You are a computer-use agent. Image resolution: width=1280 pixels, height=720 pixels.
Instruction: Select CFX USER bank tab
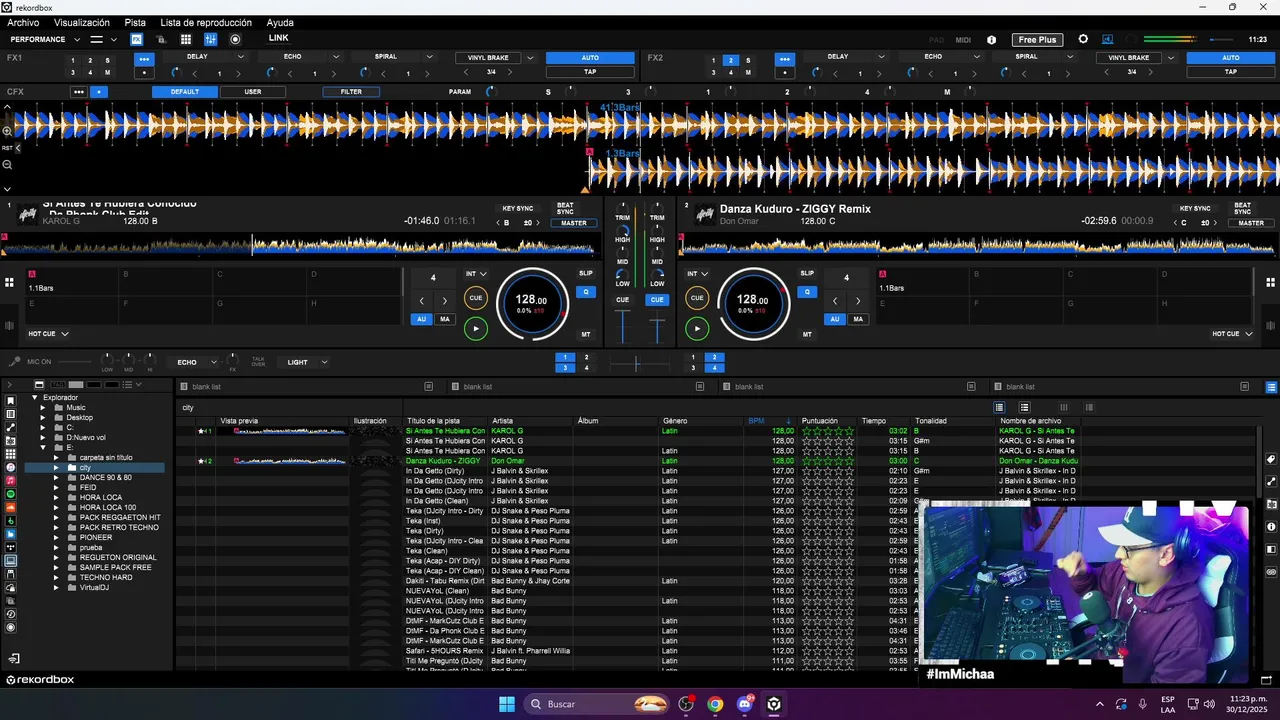pos(253,92)
